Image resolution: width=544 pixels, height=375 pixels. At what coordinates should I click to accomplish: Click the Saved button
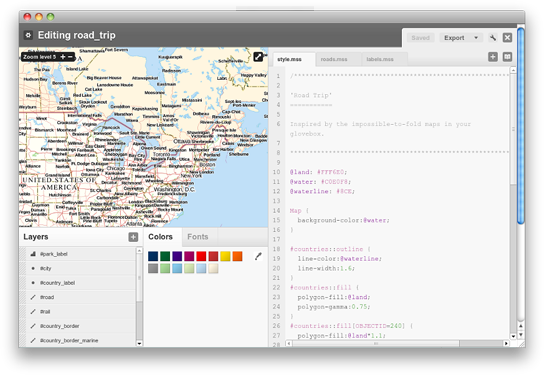click(x=420, y=38)
